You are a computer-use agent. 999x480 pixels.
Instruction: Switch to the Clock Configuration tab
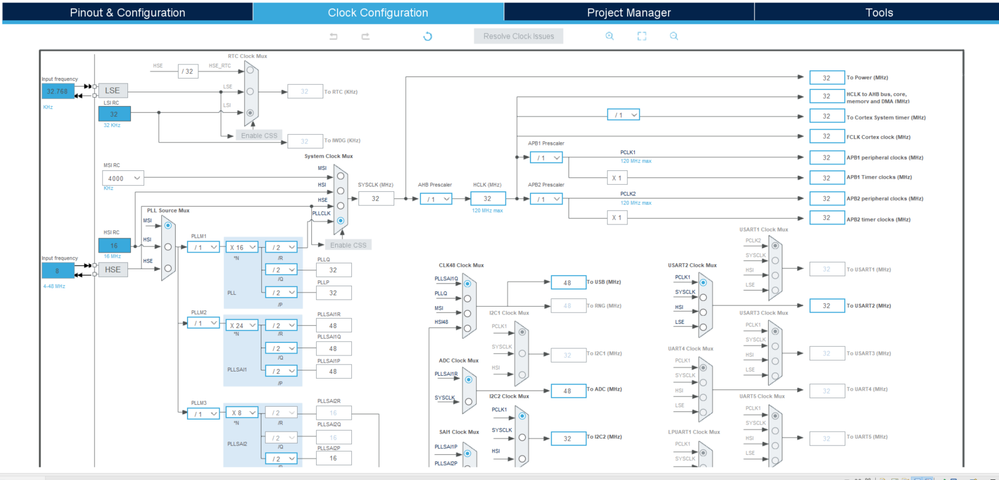click(378, 12)
